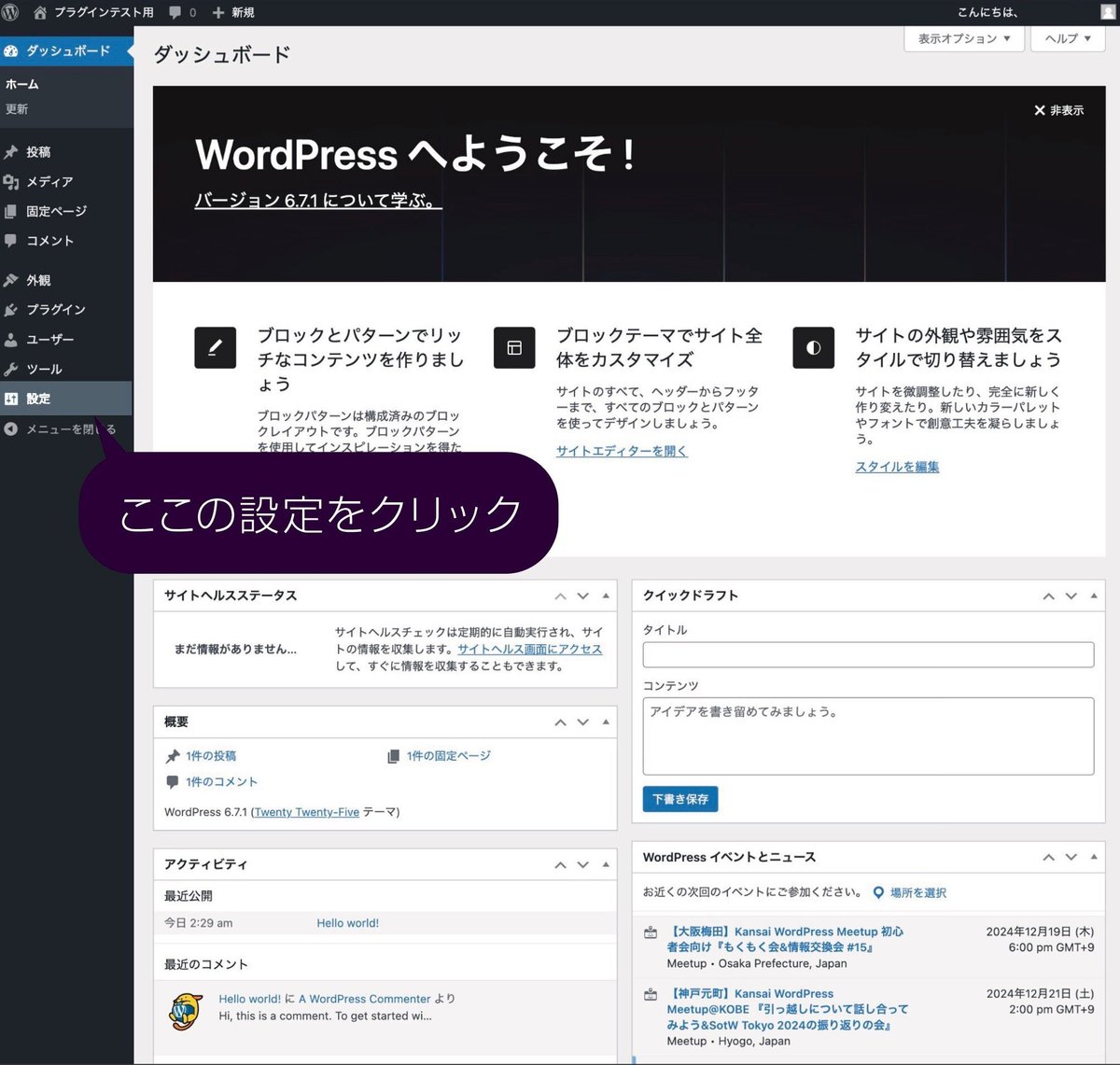Click the meetup icon for 大阪梅田 event
Screen dimensions: 1120x1065
coord(651,932)
